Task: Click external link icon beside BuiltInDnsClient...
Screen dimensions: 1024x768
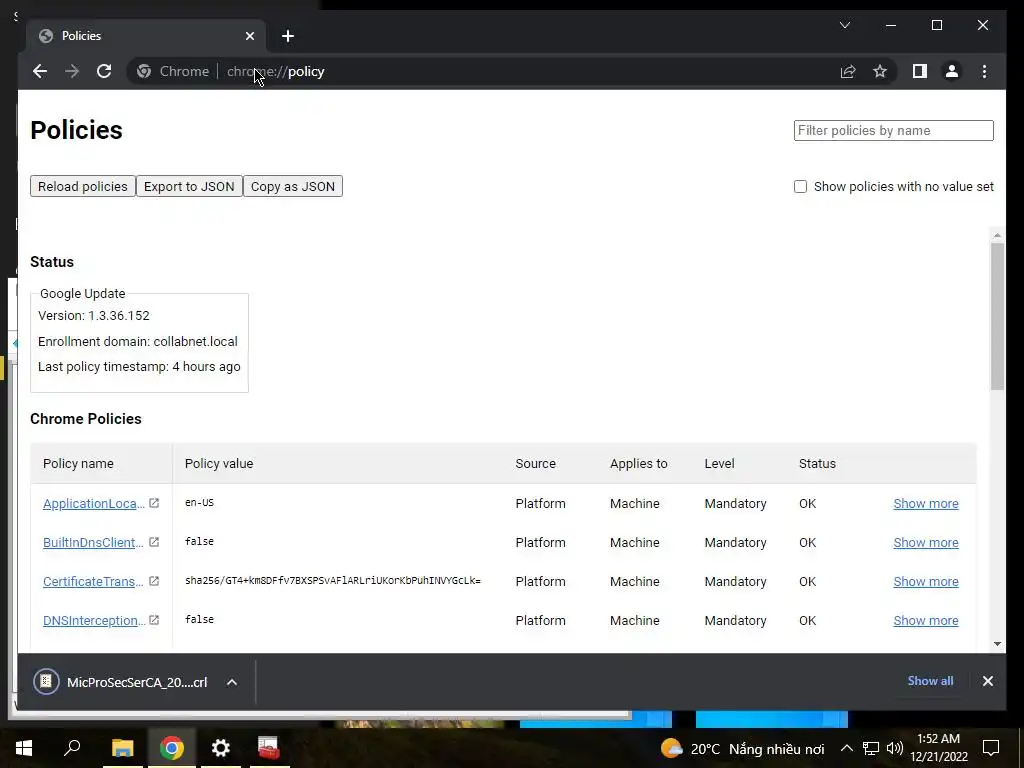Action: pos(154,542)
